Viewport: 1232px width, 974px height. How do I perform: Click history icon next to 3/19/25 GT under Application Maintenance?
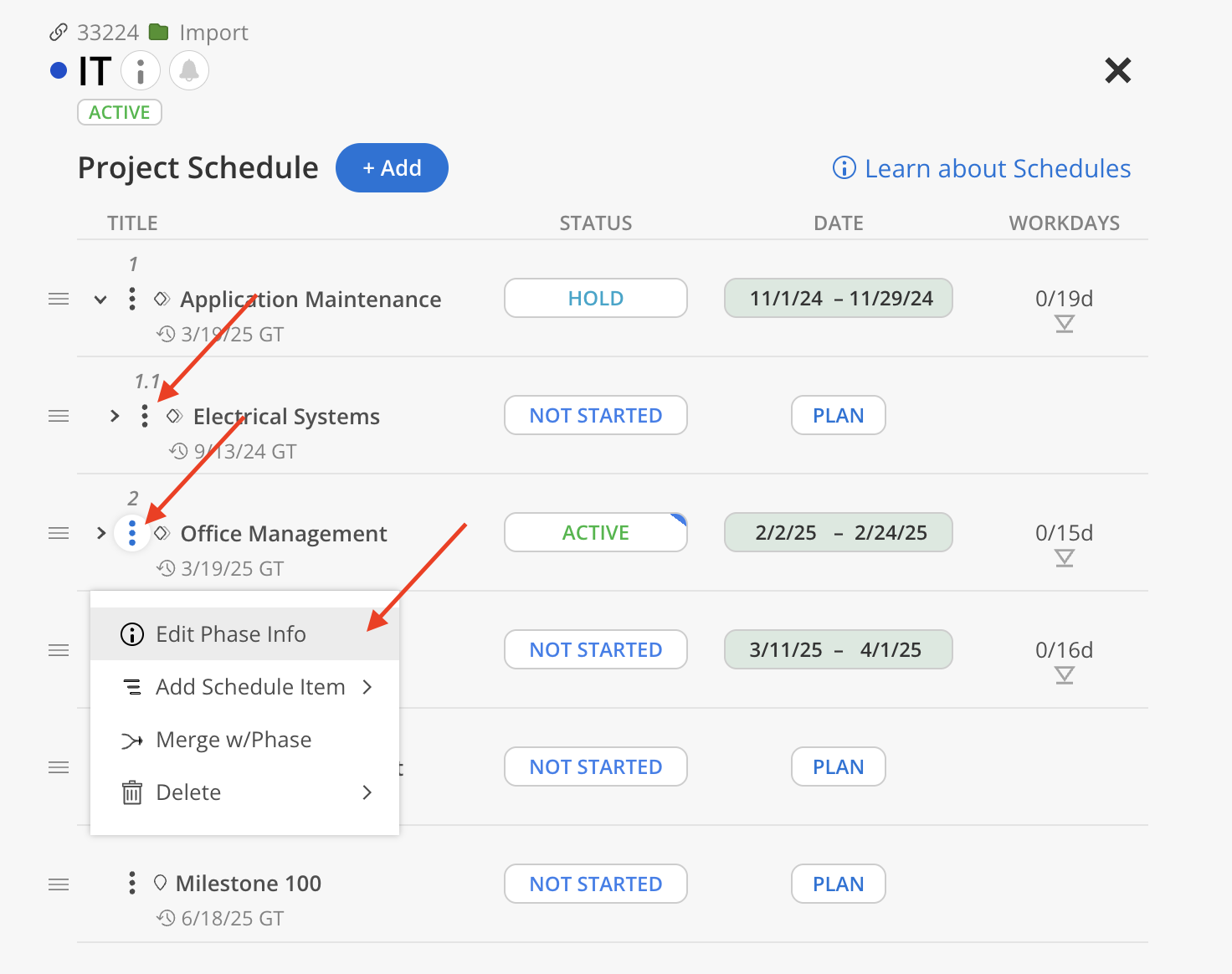click(x=166, y=334)
